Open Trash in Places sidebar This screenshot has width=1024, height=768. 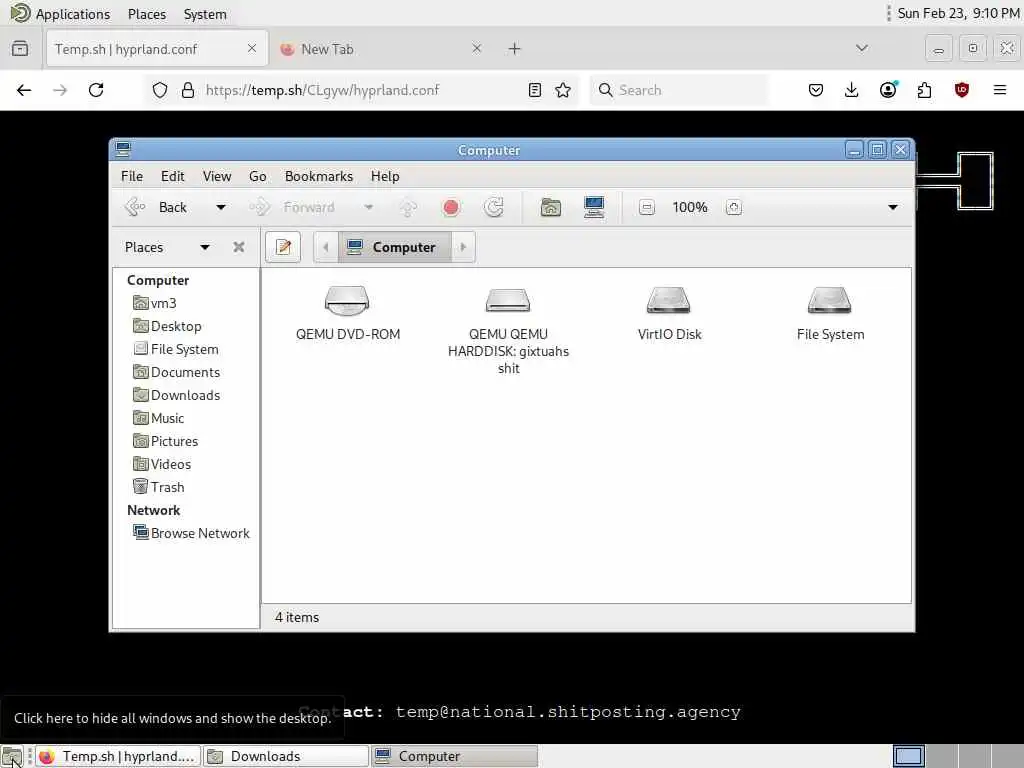tap(159, 487)
